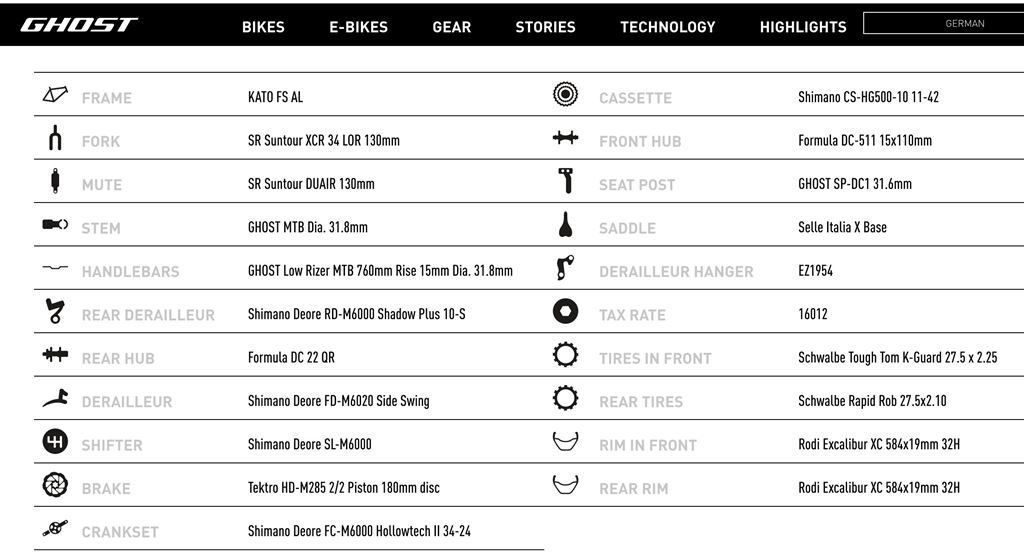Open the E-BIKES menu
Viewport: 1024px width, 554px height.
coord(358,27)
